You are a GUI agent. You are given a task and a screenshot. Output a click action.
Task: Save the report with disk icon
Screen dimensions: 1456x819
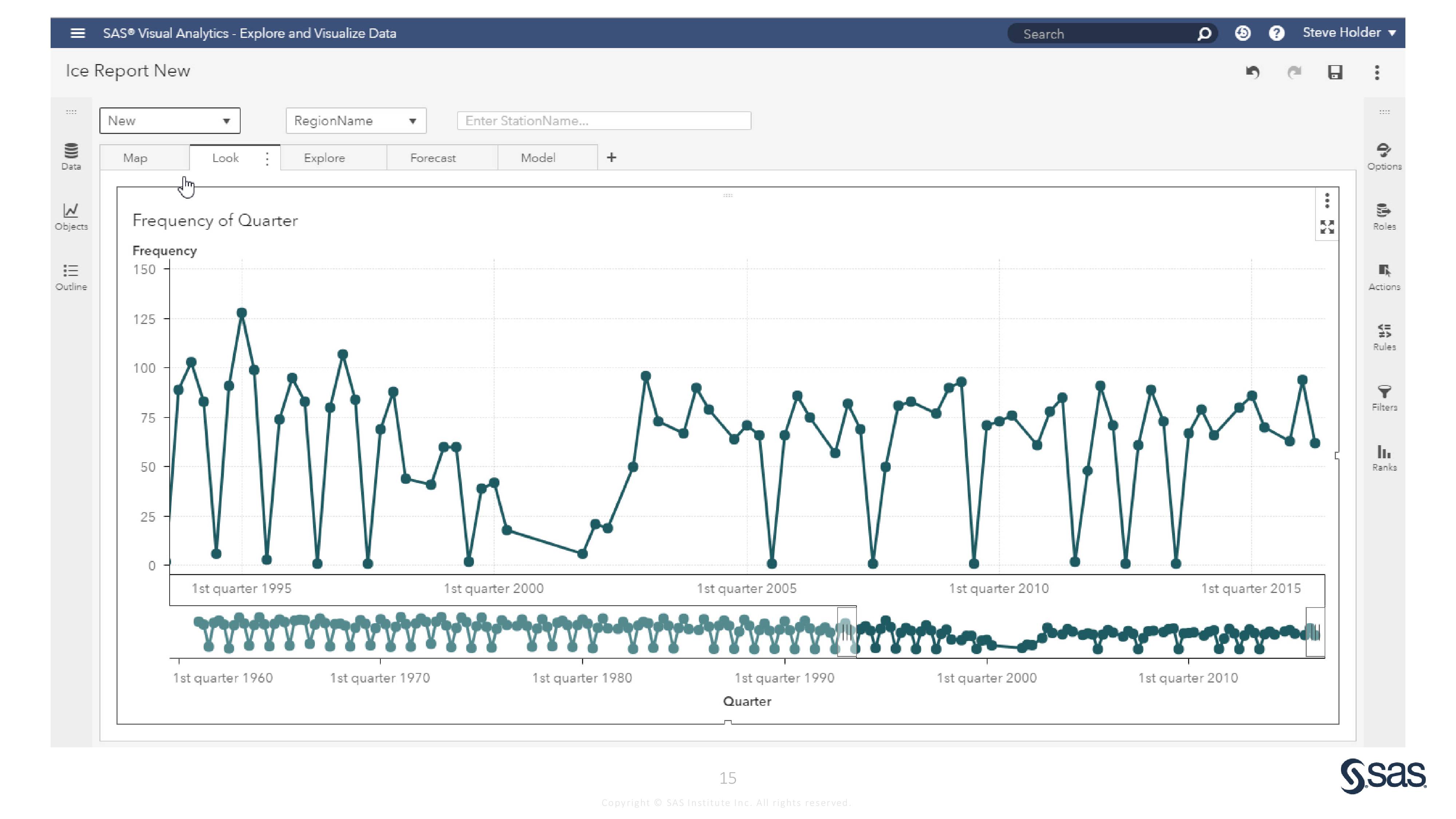1335,72
